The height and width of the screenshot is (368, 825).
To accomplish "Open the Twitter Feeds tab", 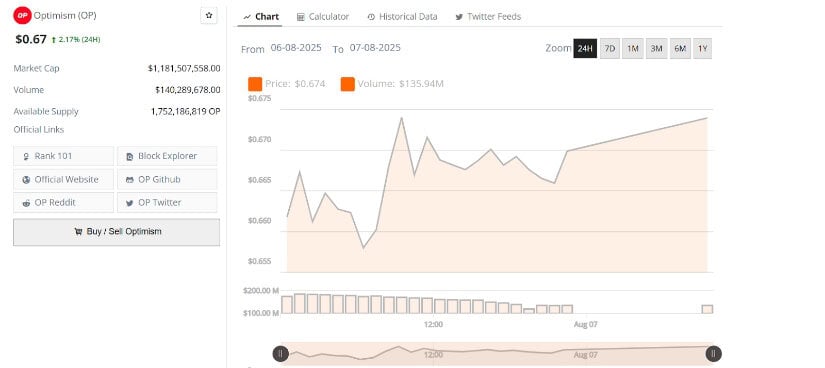I will pos(488,17).
